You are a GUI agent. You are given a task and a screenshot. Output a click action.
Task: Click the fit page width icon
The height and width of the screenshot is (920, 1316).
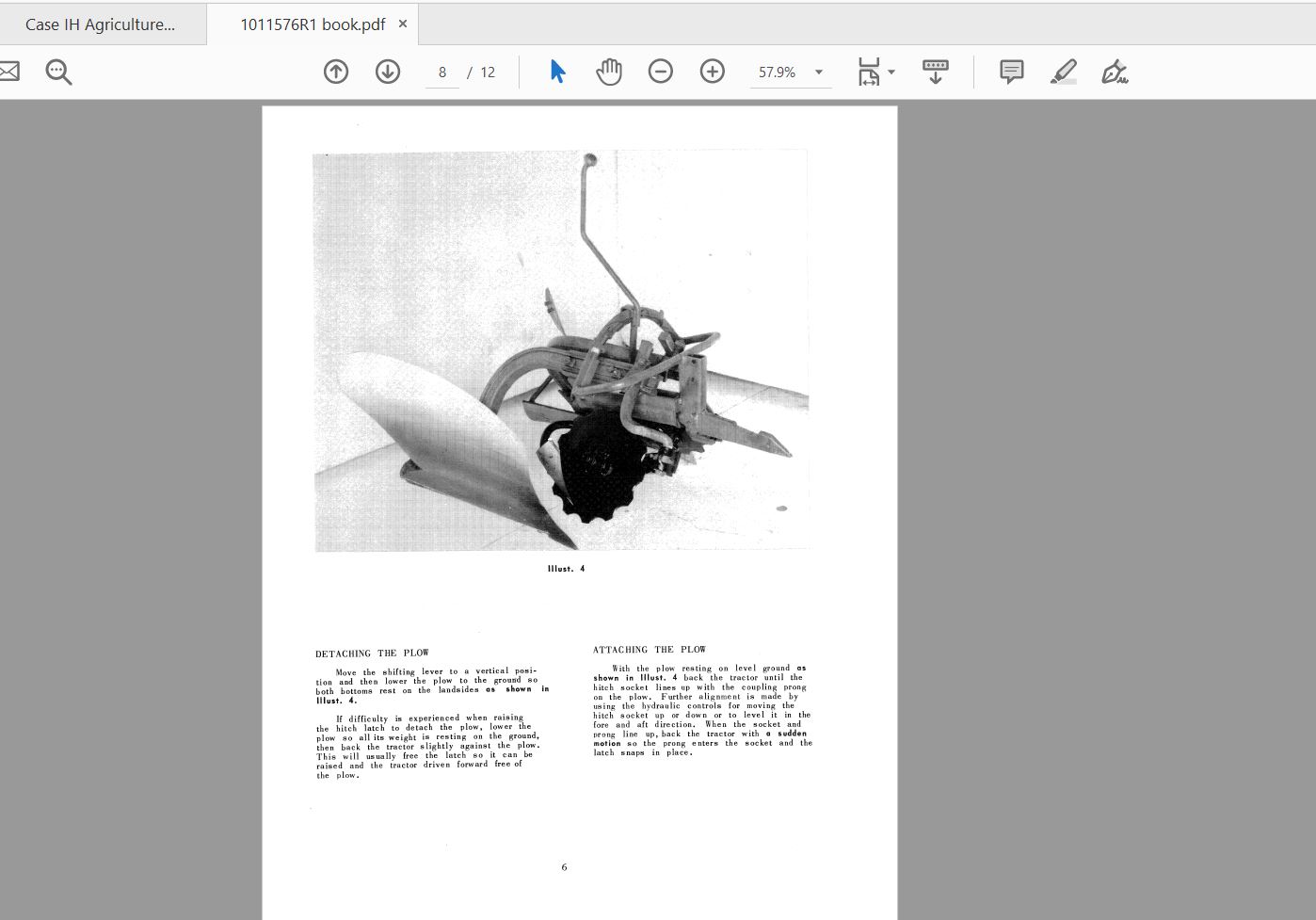pyautogui.click(x=868, y=72)
